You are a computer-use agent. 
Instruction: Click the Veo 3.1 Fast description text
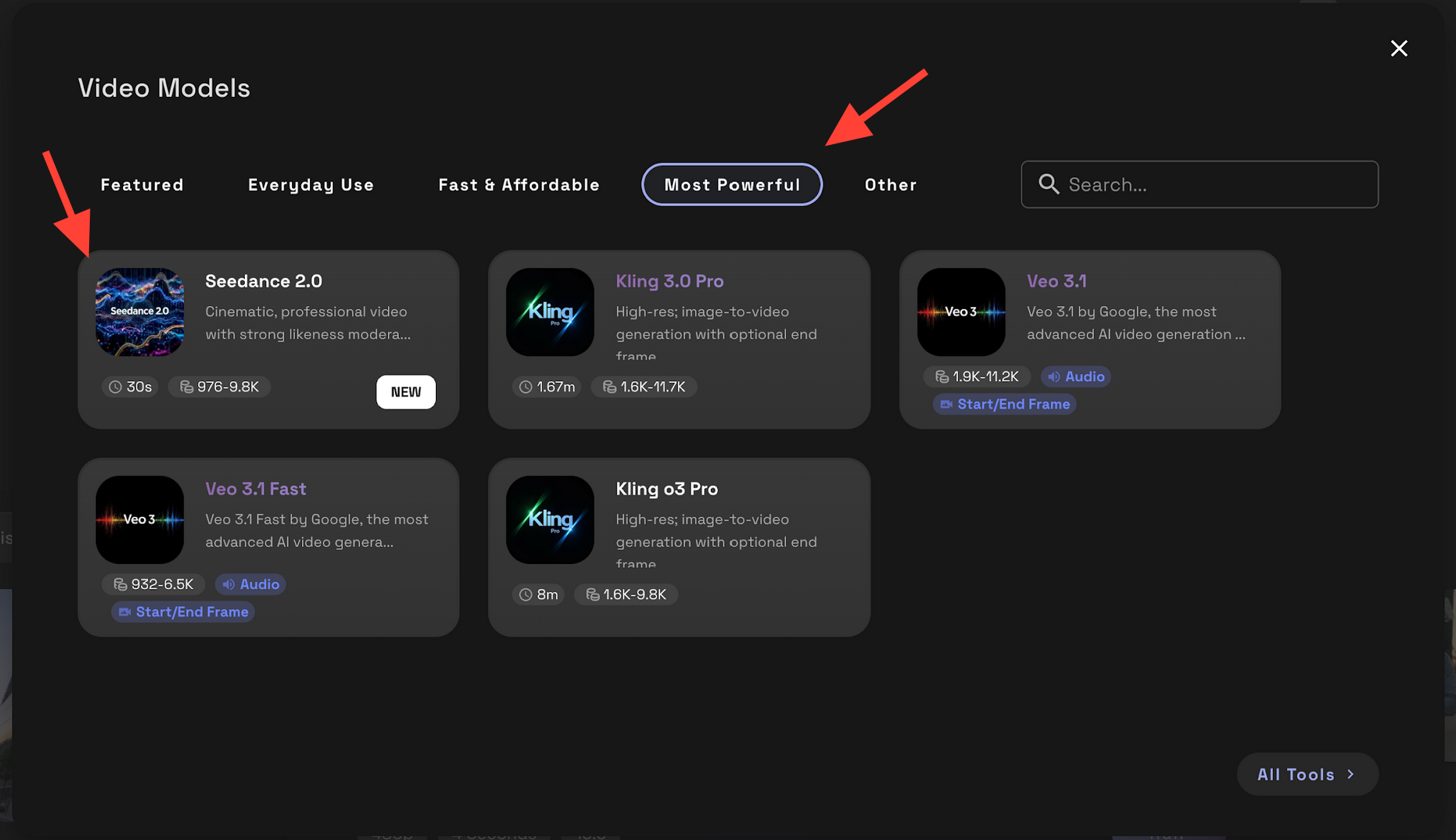pyautogui.click(x=317, y=531)
